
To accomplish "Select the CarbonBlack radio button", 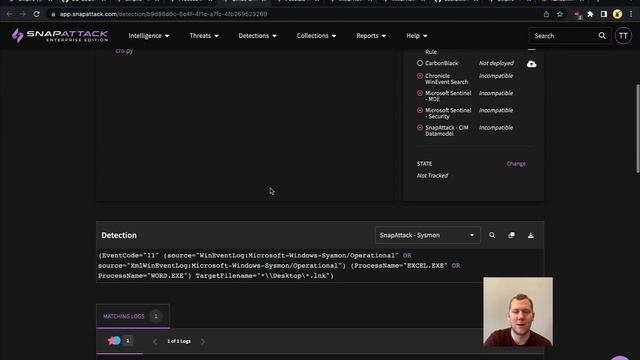I will pos(420,63).
